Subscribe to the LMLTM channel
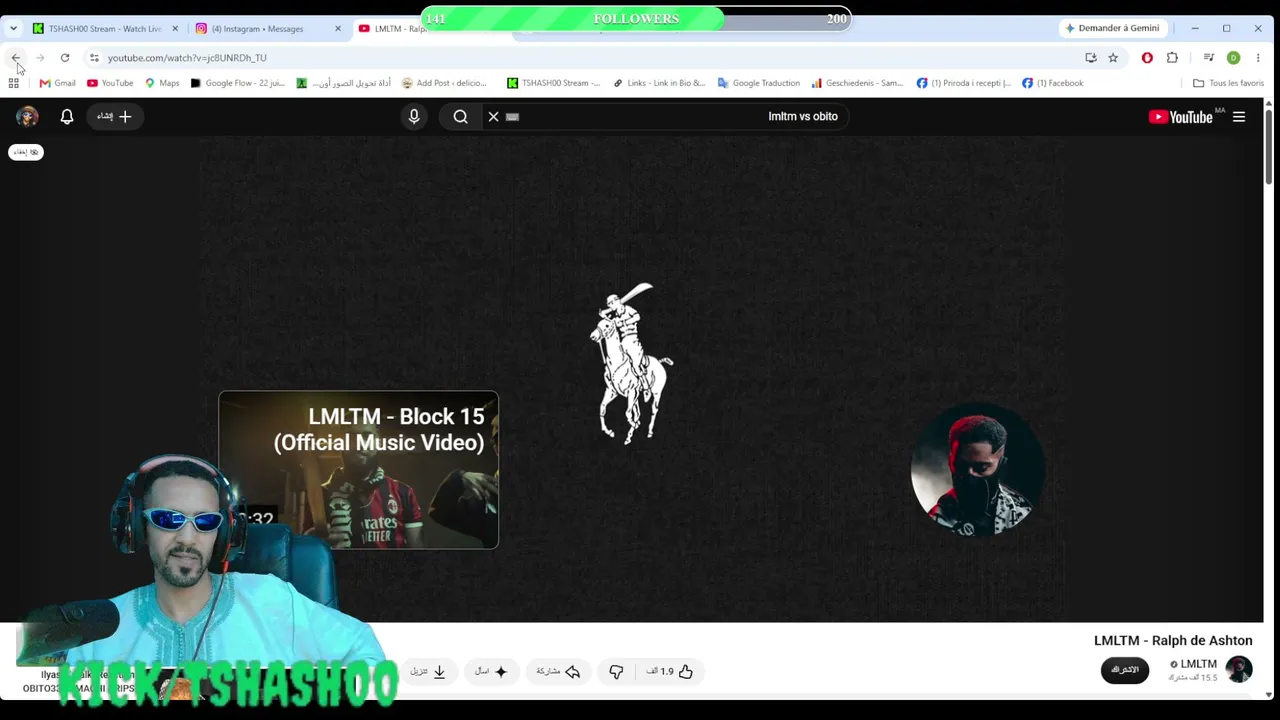The image size is (1280, 720). point(1125,669)
